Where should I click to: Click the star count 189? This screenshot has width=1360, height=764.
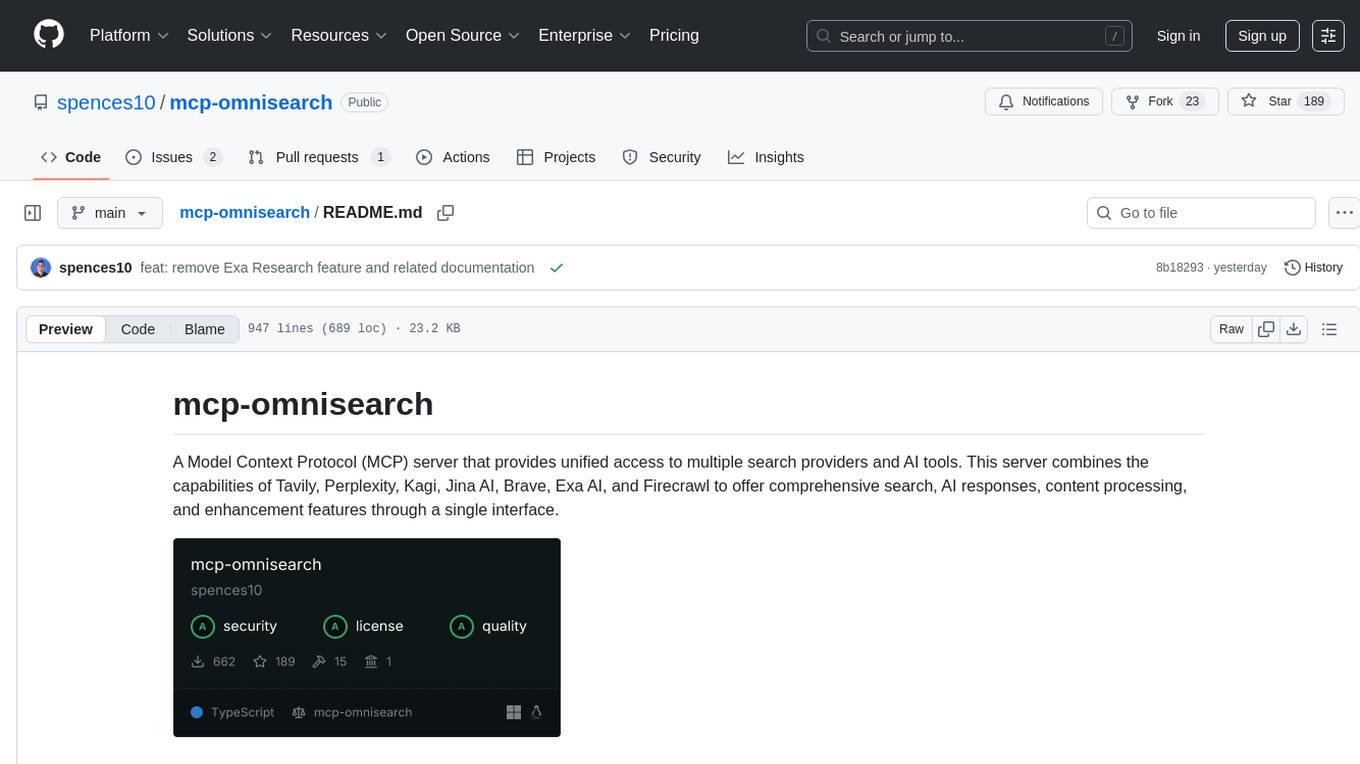[1314, 101]
